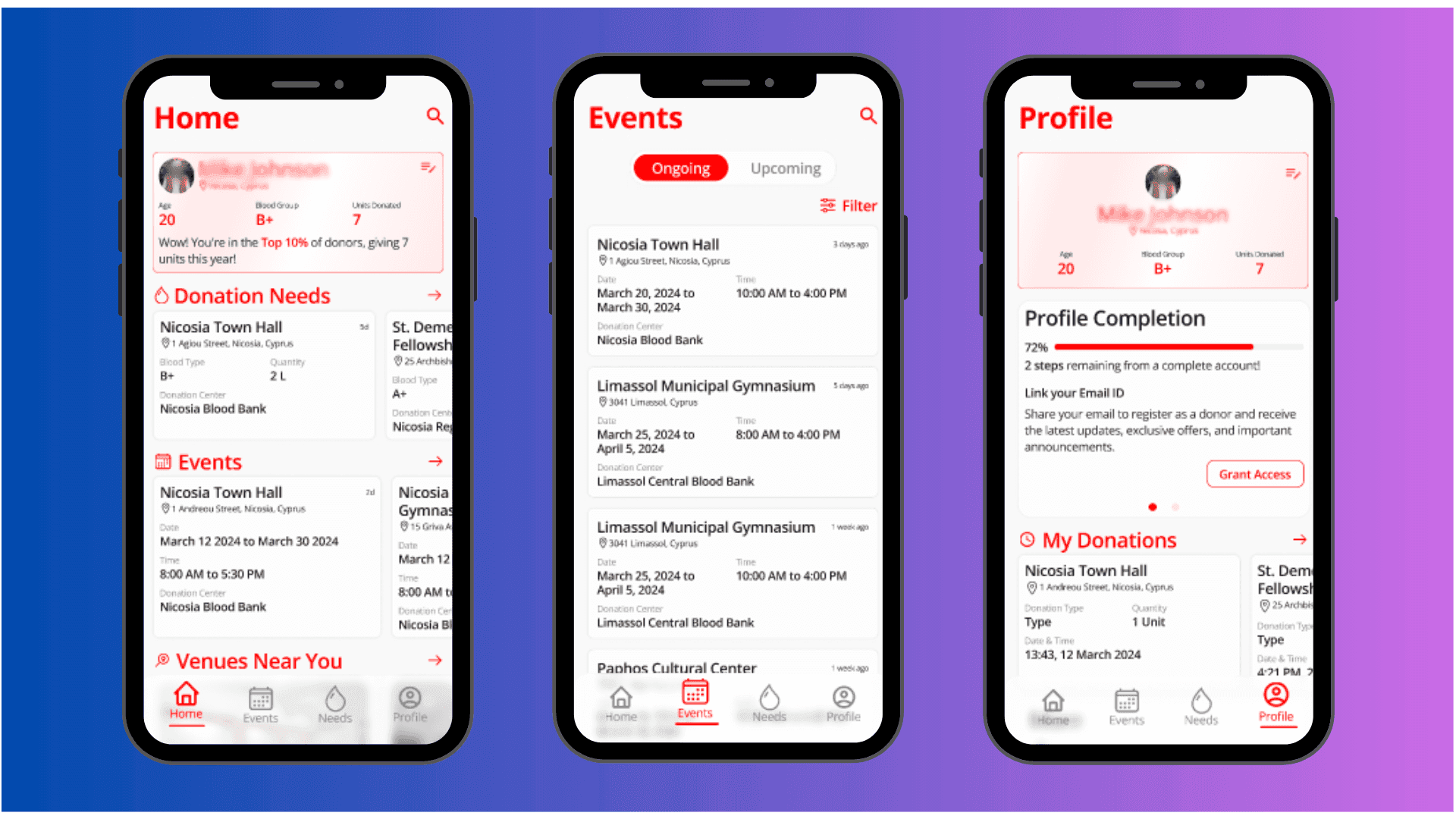
Task: Select the Upcoming events toggle
Action: [785, 167]
